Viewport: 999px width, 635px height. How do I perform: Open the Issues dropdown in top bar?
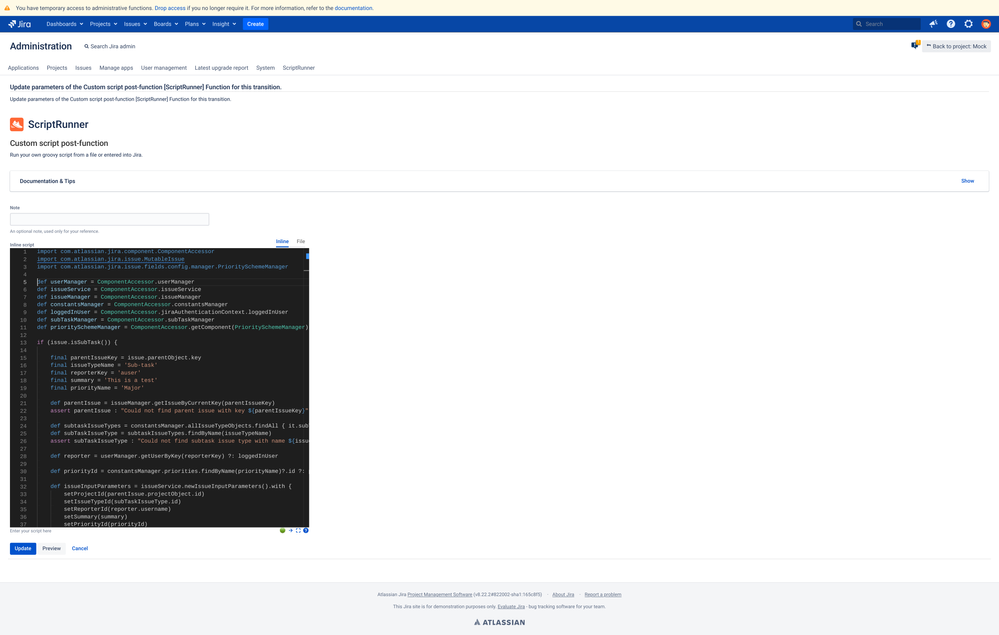135,24
